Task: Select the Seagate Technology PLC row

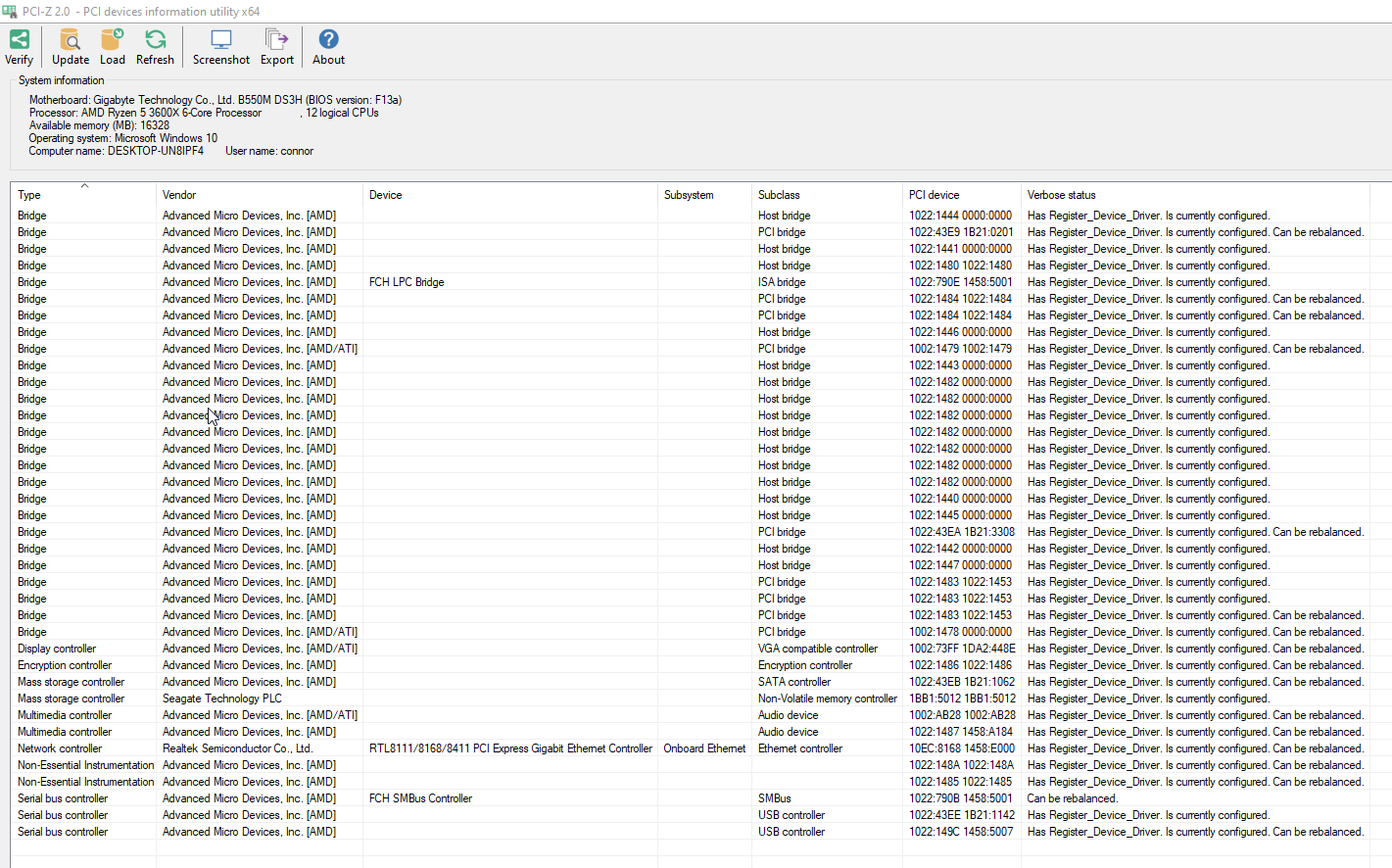Action: point(222,699)
